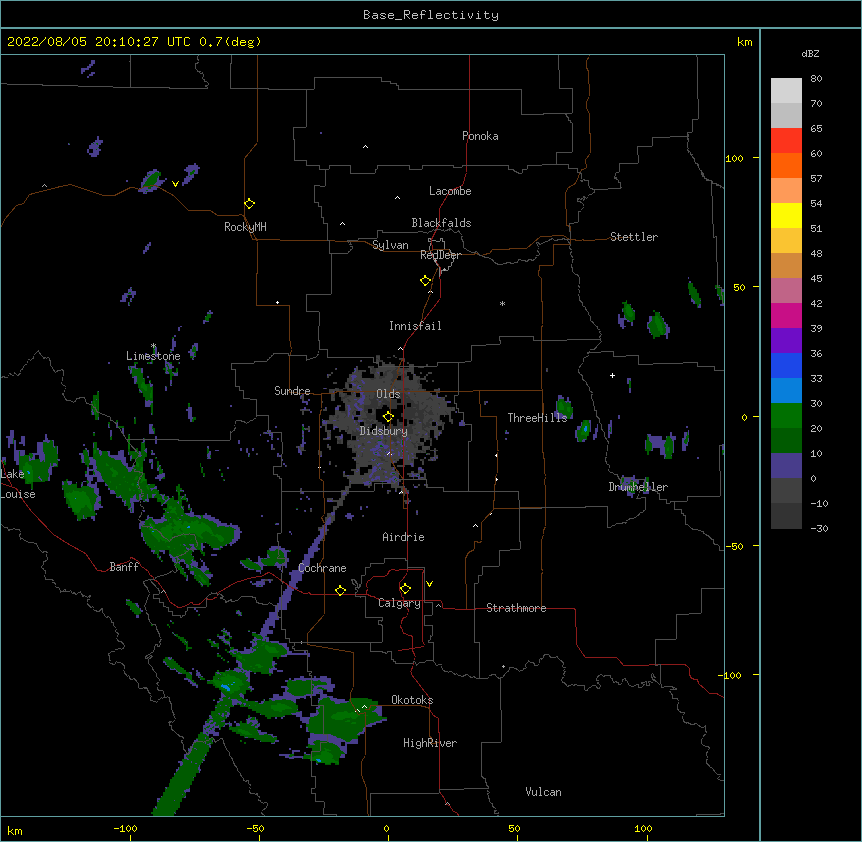Viewport: 862px width, 842px height.
Task: Click the Airdrie city label
Action: click(403, 537)
